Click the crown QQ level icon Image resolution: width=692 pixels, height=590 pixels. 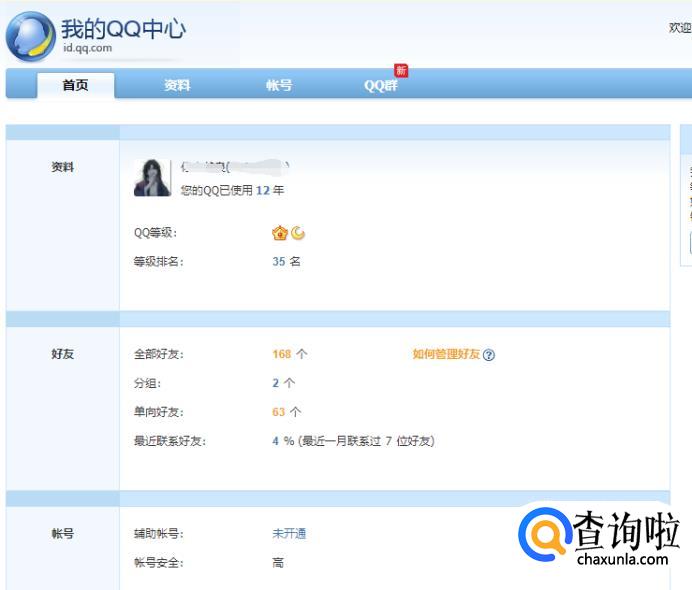280,233
